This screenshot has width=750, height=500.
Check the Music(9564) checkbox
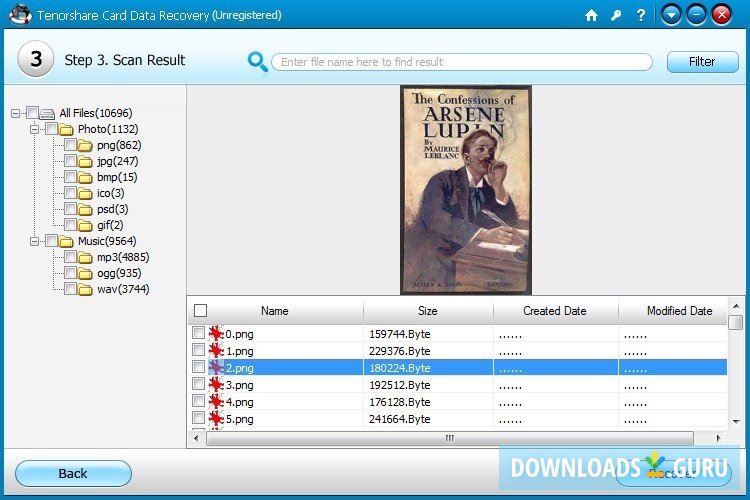(51, 241)
